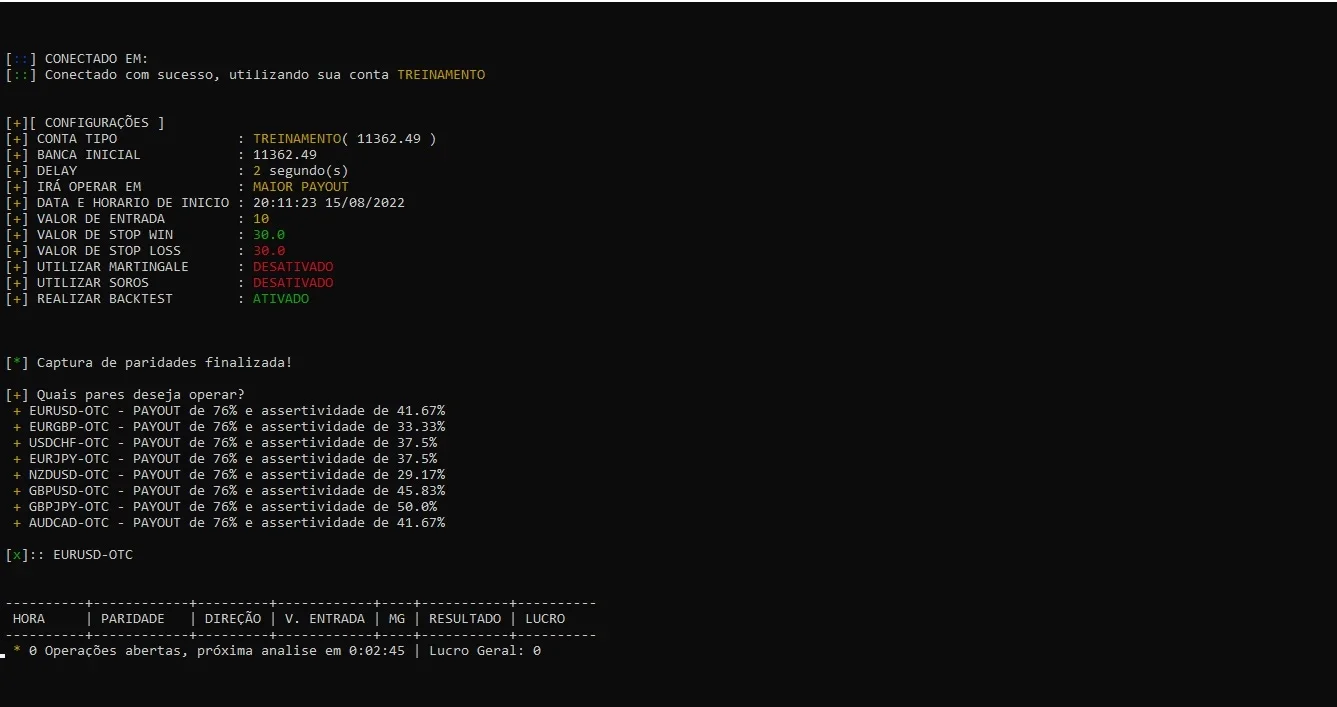Click the TREINAMENTO account name in the connection message
Viewport: 1337px width, 707px height.
[x=441, y=75]
